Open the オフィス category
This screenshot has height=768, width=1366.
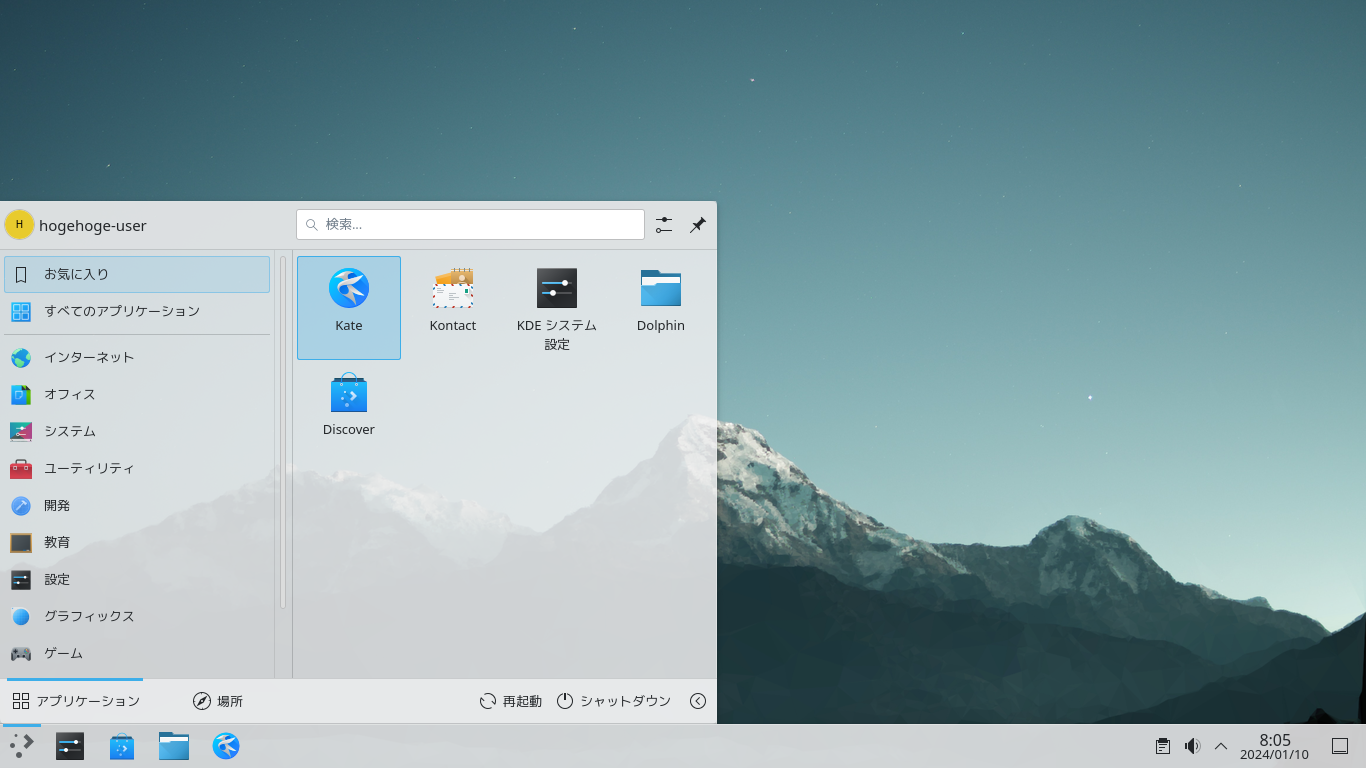137,394
